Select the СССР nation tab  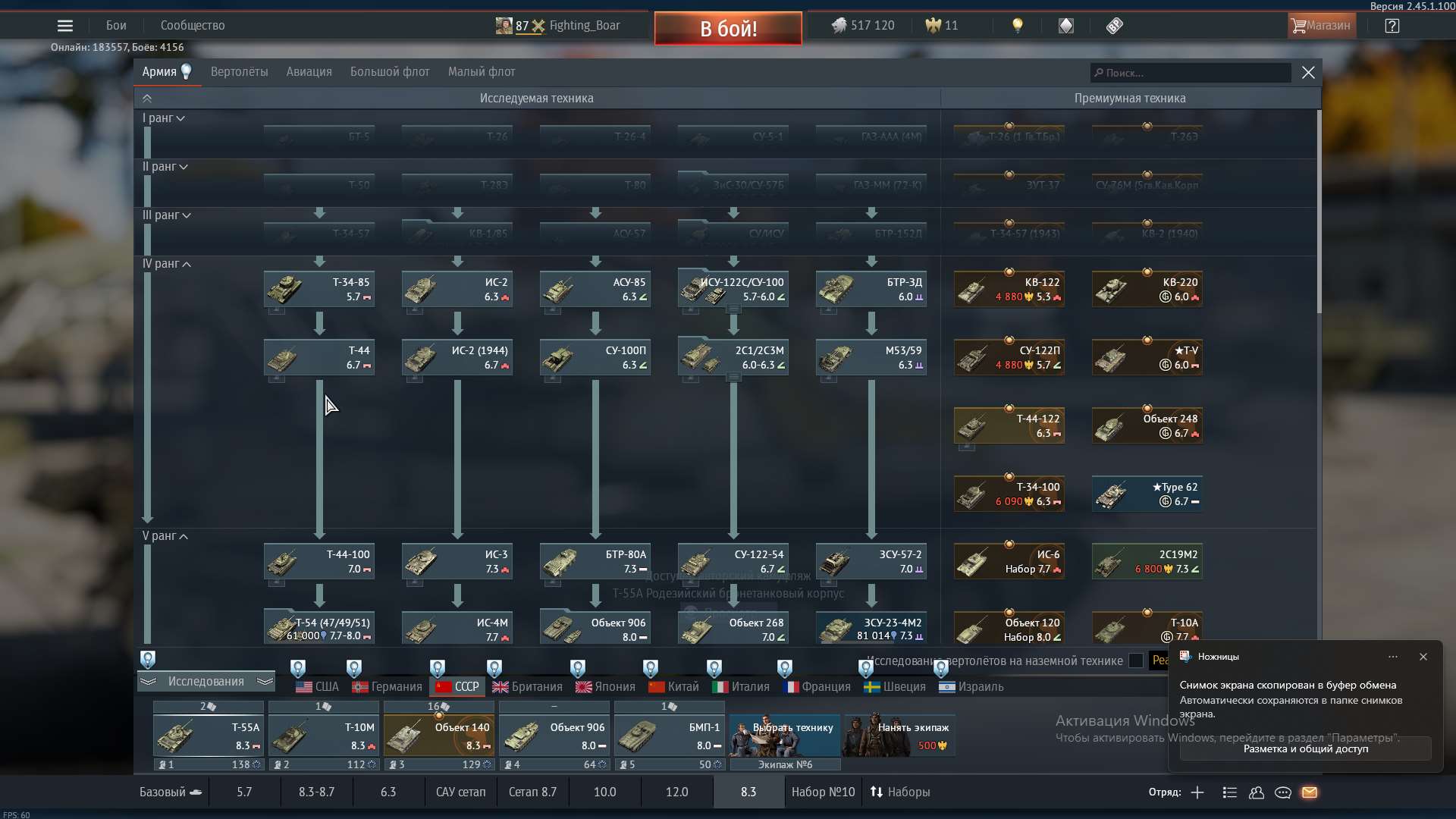click(457, 687)
